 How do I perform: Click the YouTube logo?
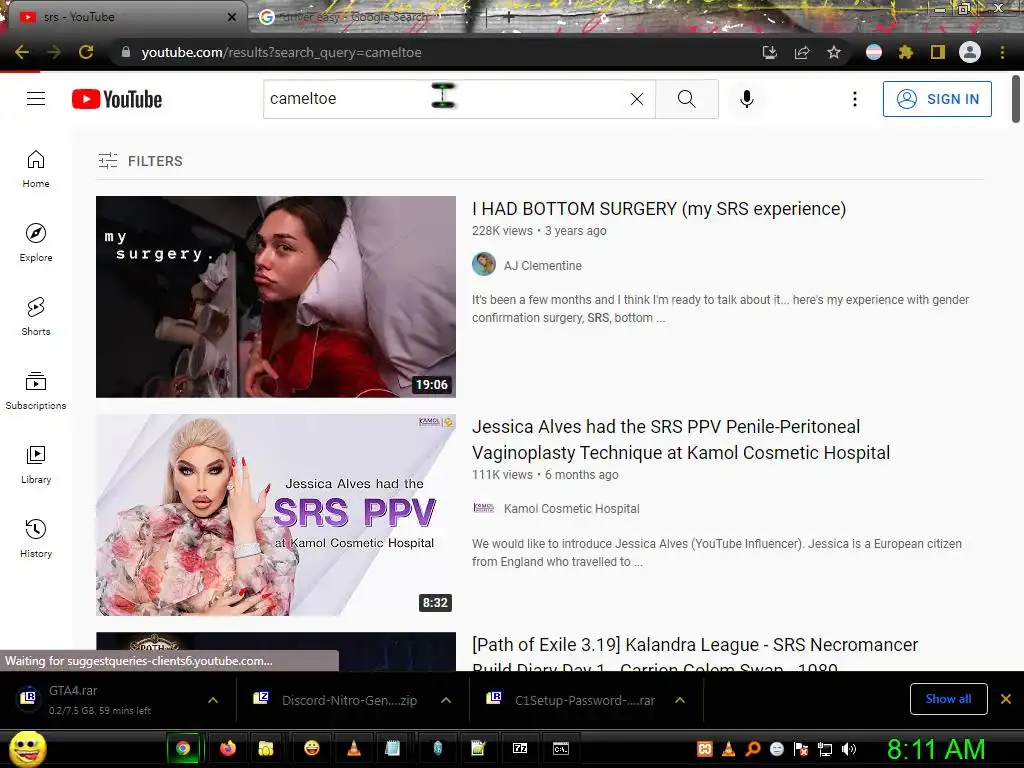pyautogui.click(x=117, y=99)
